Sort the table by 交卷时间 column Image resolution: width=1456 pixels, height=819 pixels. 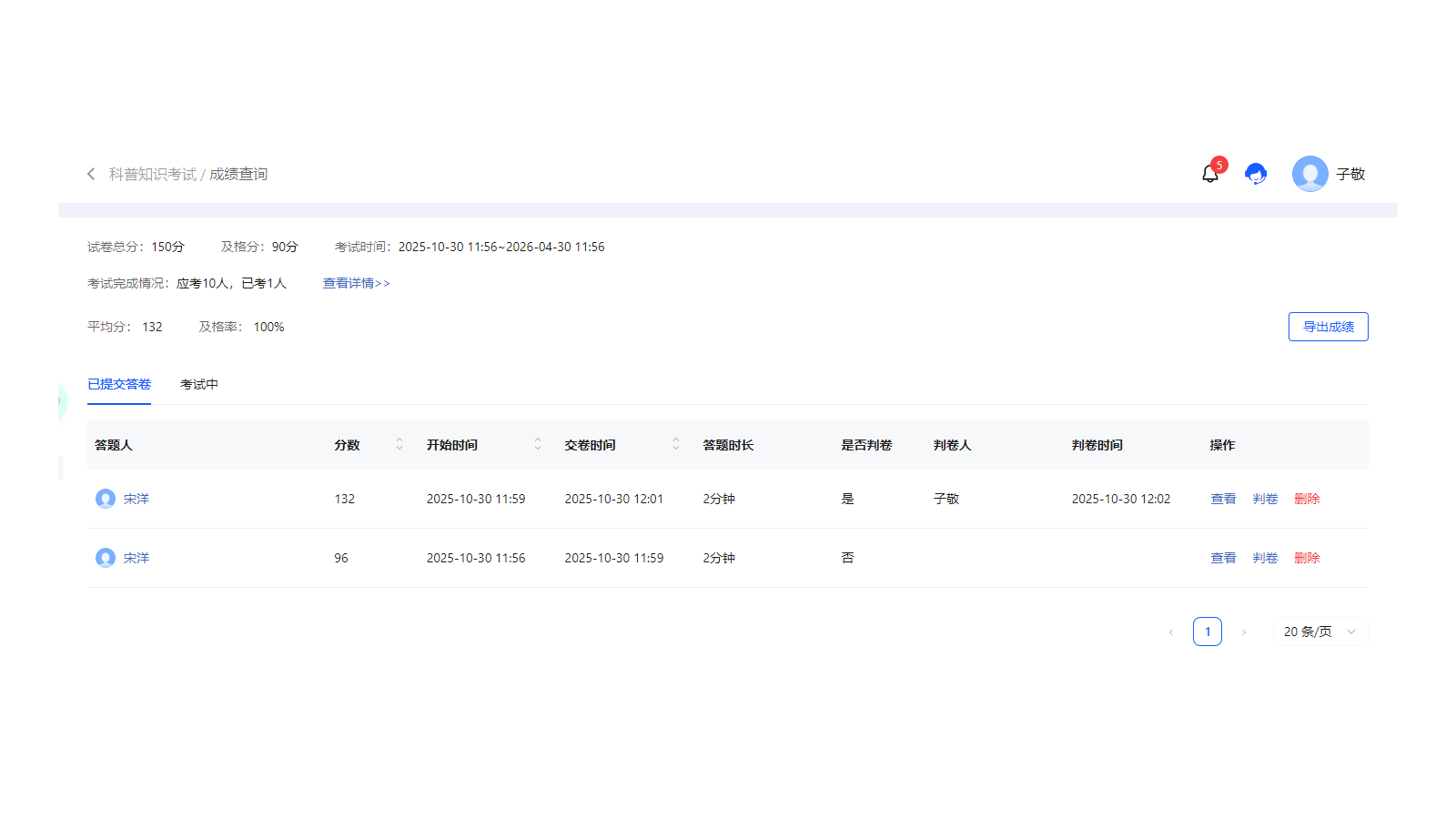(675, 444)
